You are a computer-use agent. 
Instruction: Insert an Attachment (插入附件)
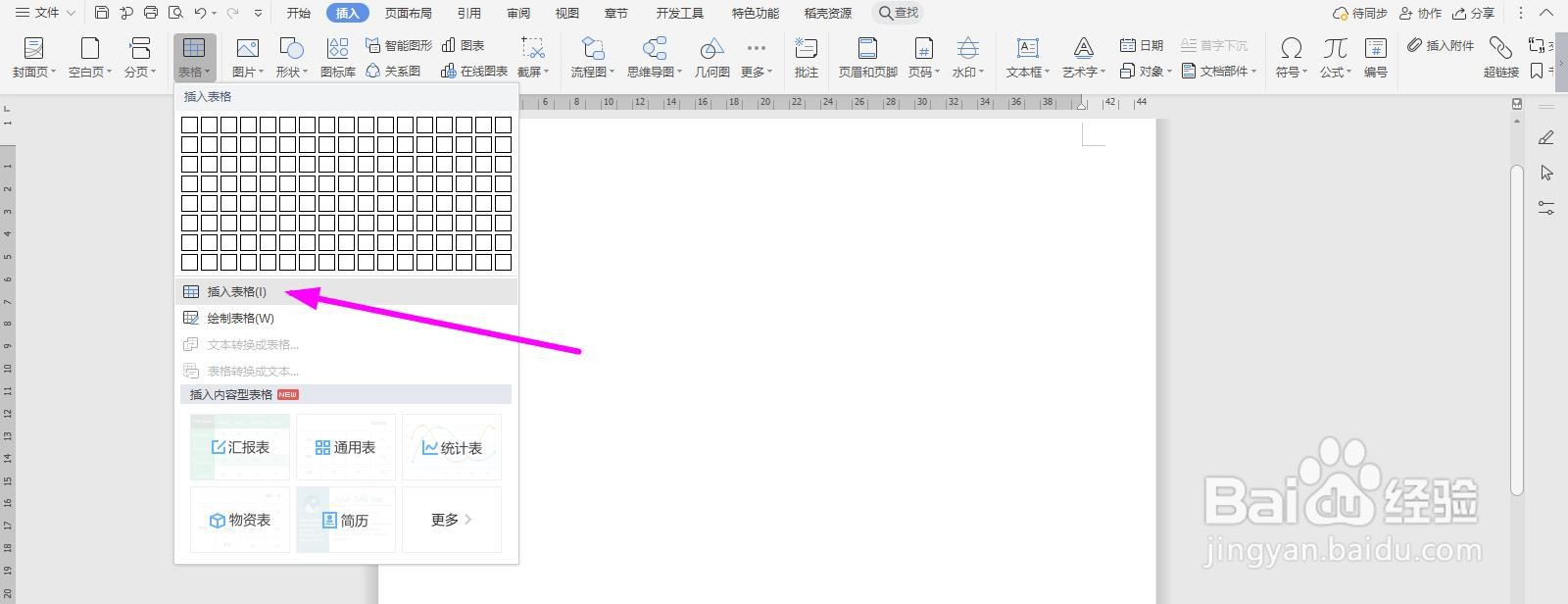[1441, 45]
